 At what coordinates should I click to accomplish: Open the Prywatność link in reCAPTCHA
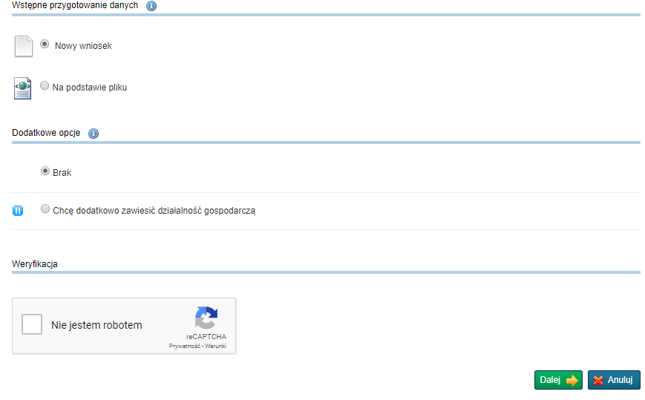click(185, 346)
